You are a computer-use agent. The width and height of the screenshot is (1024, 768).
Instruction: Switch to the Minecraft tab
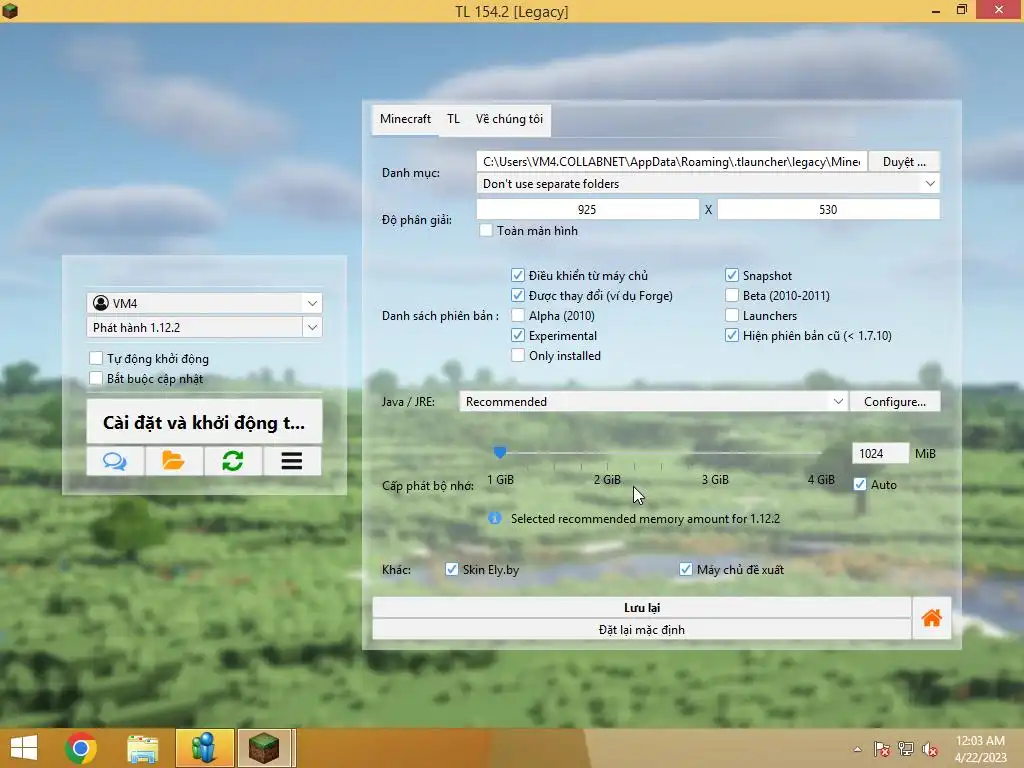[x=405, y=119]
